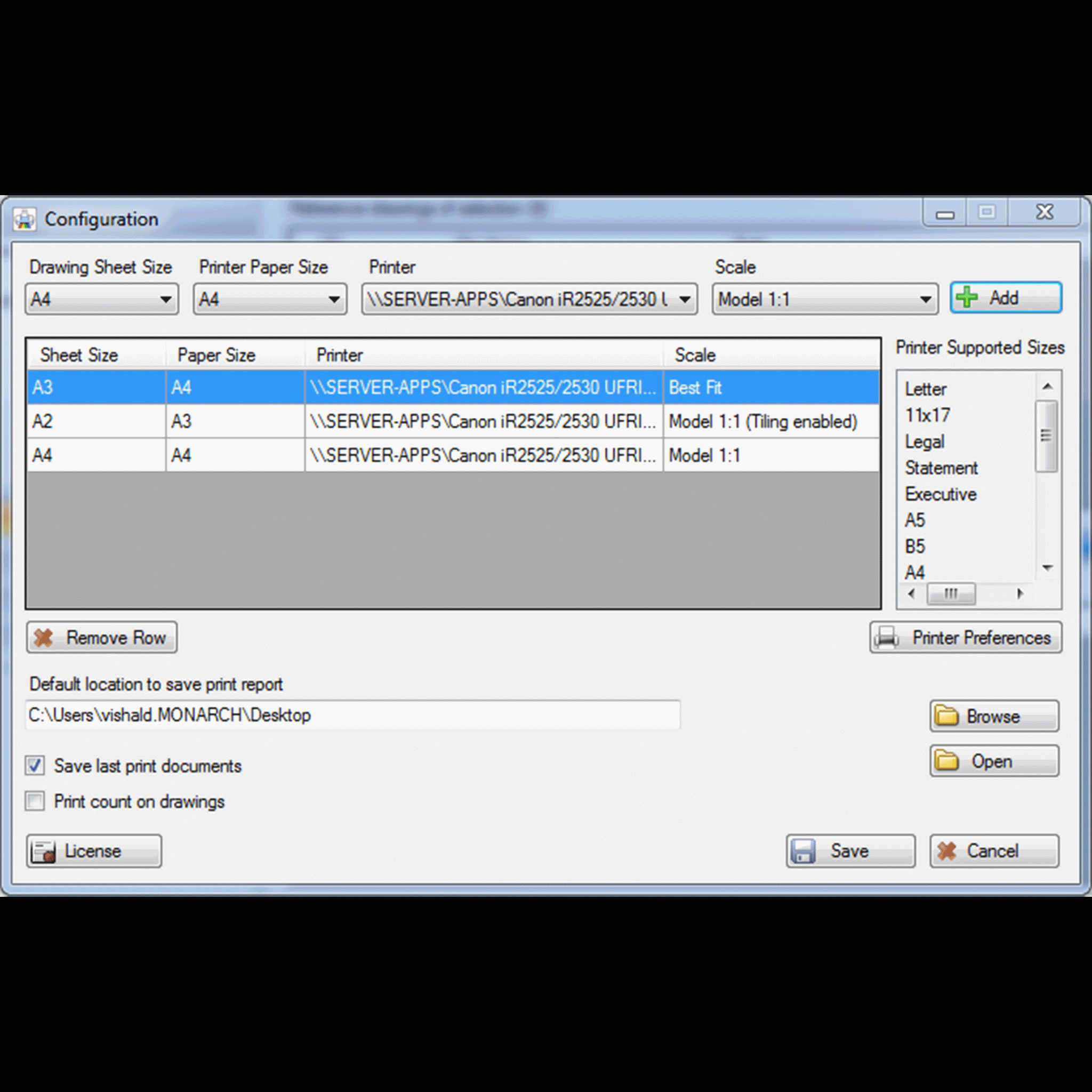Click the horizontal scrollbar left arrow
The width and height of the screenshot is (1092, 1092).
(x=911, y=593)
